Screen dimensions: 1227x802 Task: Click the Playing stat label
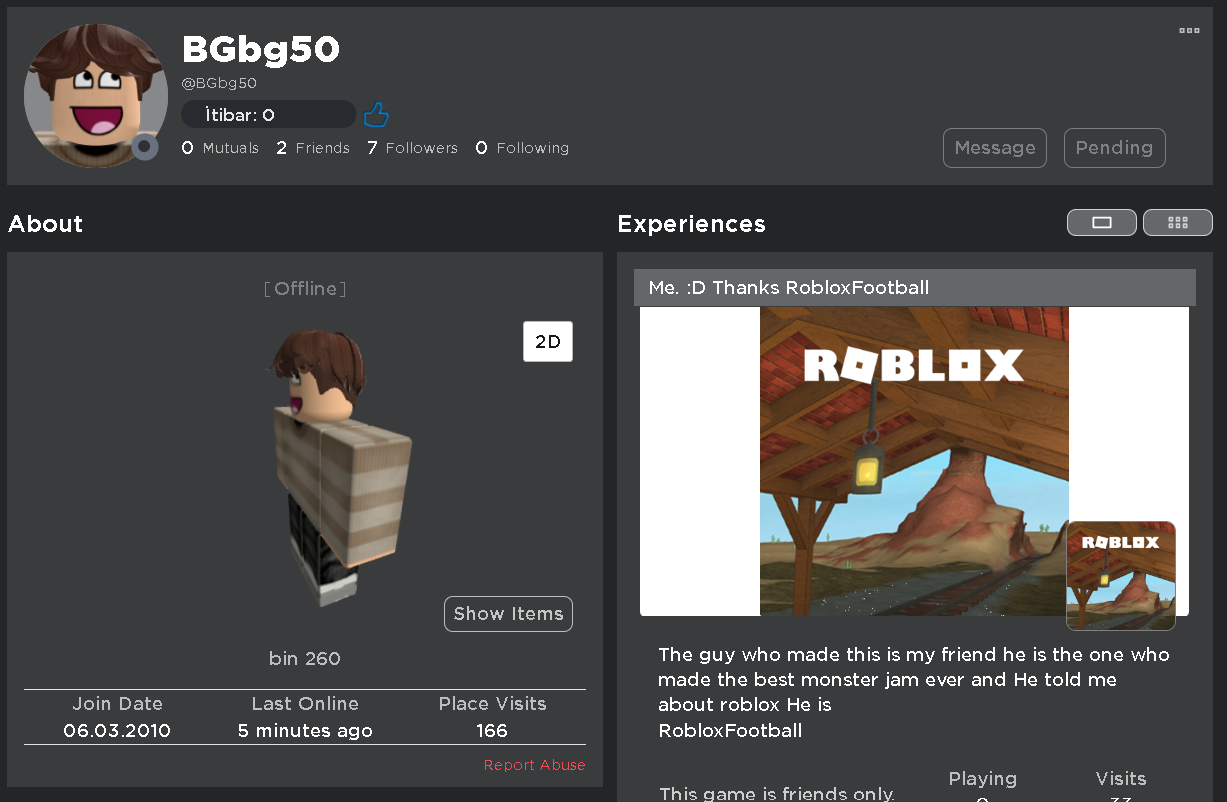[982, 779]
